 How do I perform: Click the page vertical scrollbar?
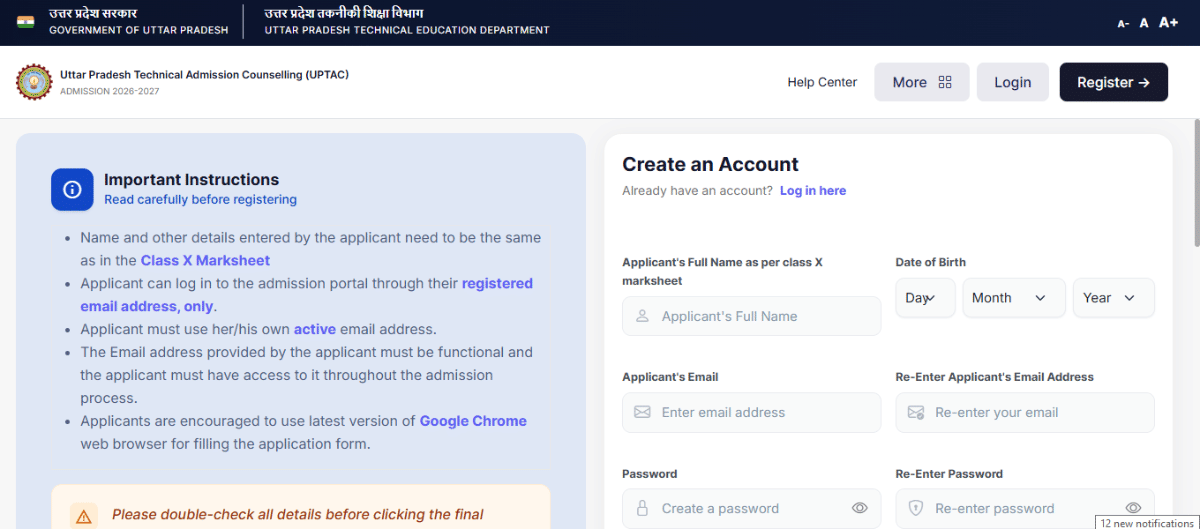[1195, 183]
